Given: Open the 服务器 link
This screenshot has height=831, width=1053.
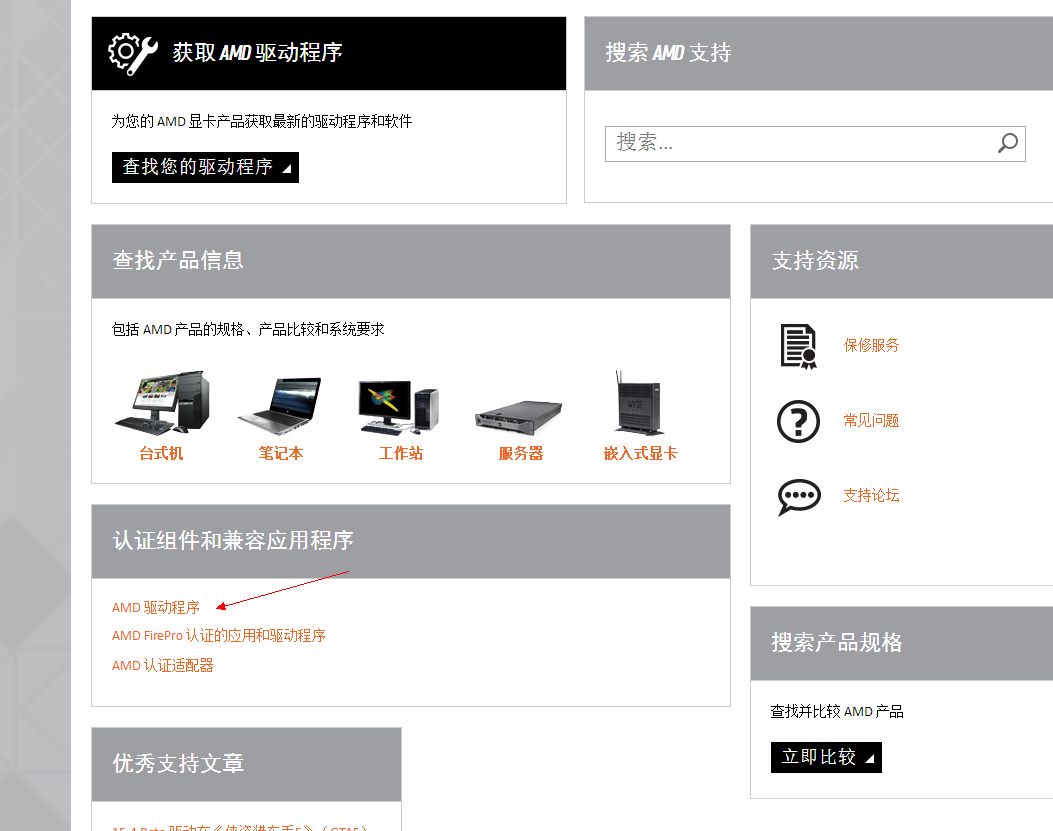Looking at the screenshot, I should point(520,453).
